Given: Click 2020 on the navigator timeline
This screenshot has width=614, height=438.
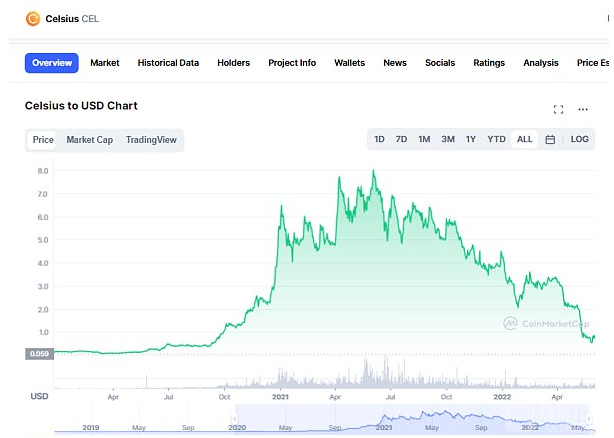Looking at the screenshot, I should pyautogui.click(x=237, y=427).
